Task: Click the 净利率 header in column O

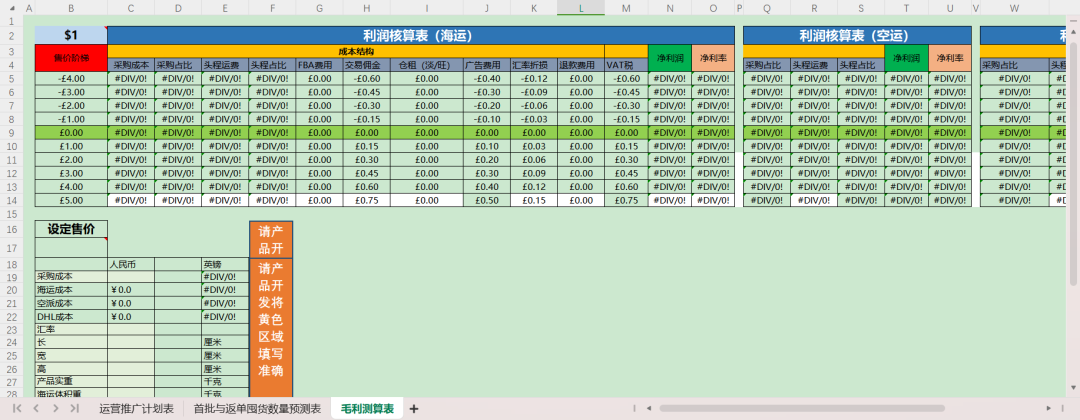Action: (713, 58)
